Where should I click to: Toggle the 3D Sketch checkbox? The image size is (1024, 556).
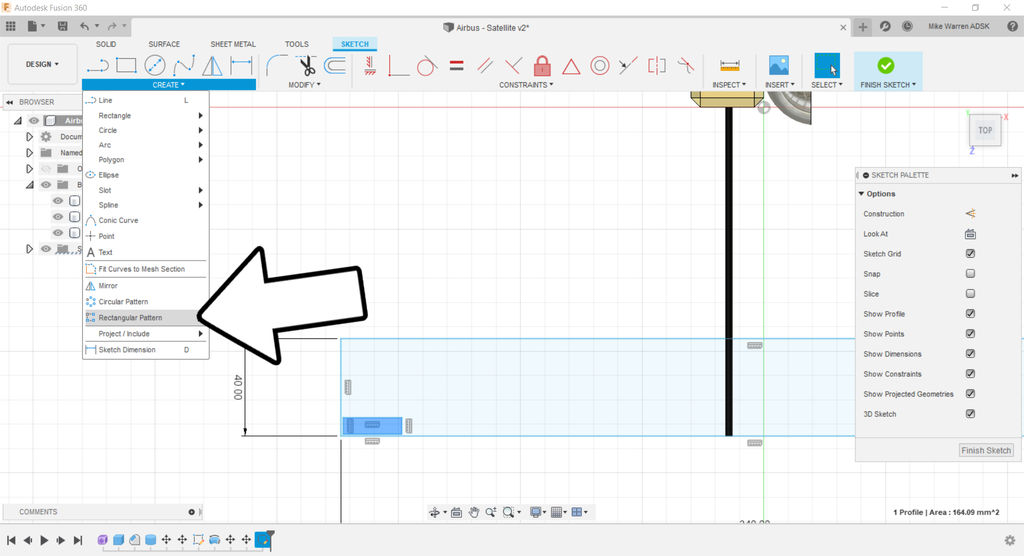point(970,414)
